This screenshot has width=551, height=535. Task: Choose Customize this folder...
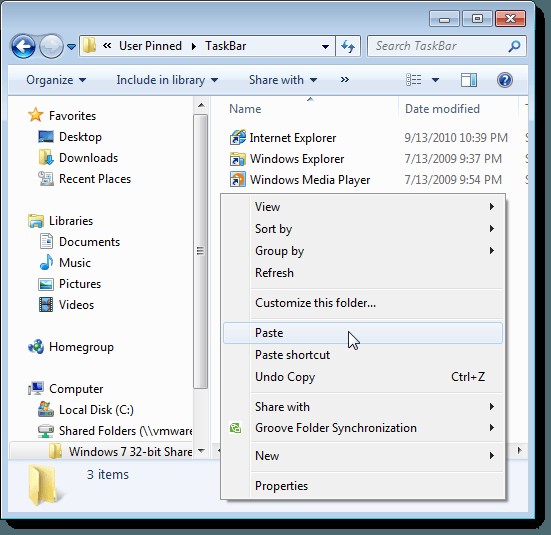point(363,303)
